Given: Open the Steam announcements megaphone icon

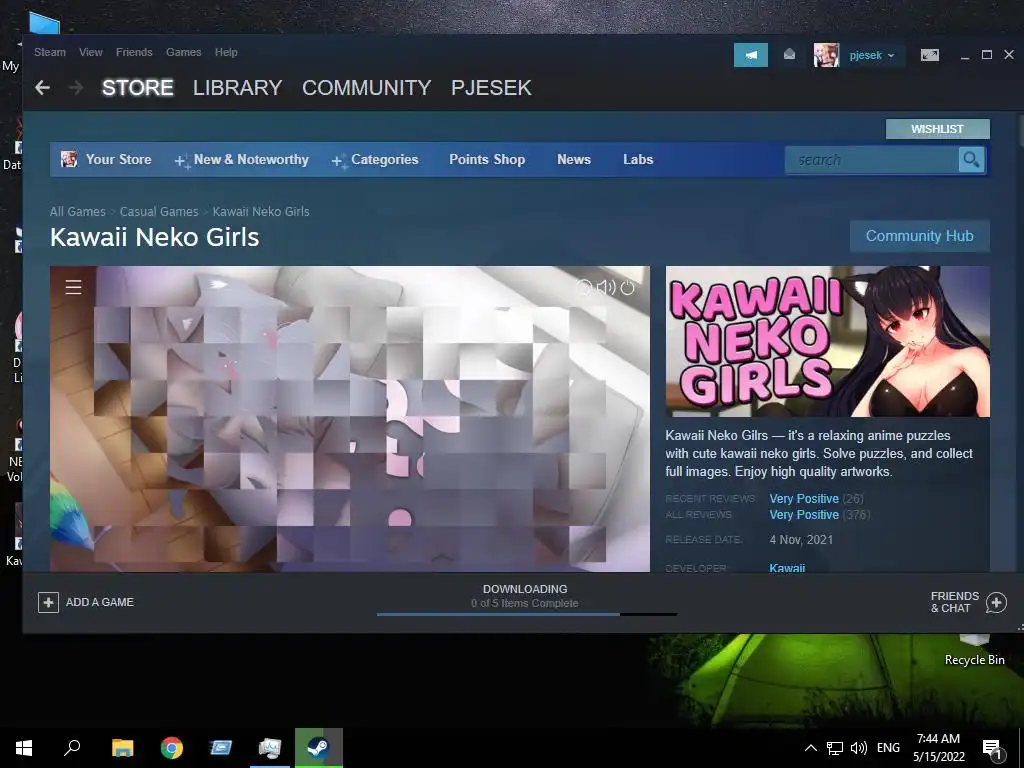Looking at the screenshot, I should pyautogui.click(x=751, y=56).
